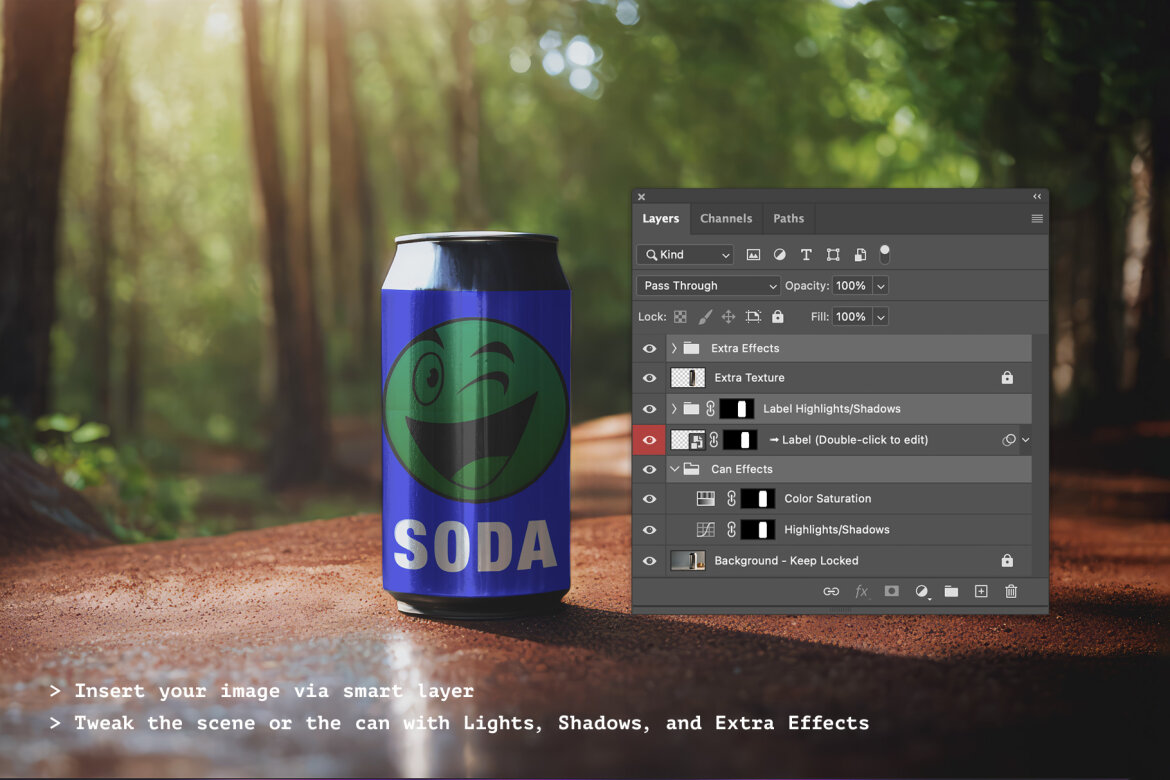Image resolution: width=1170 pixels, height=780 pixels.
Task: Create new group with the folder icon
Action: 951,591
